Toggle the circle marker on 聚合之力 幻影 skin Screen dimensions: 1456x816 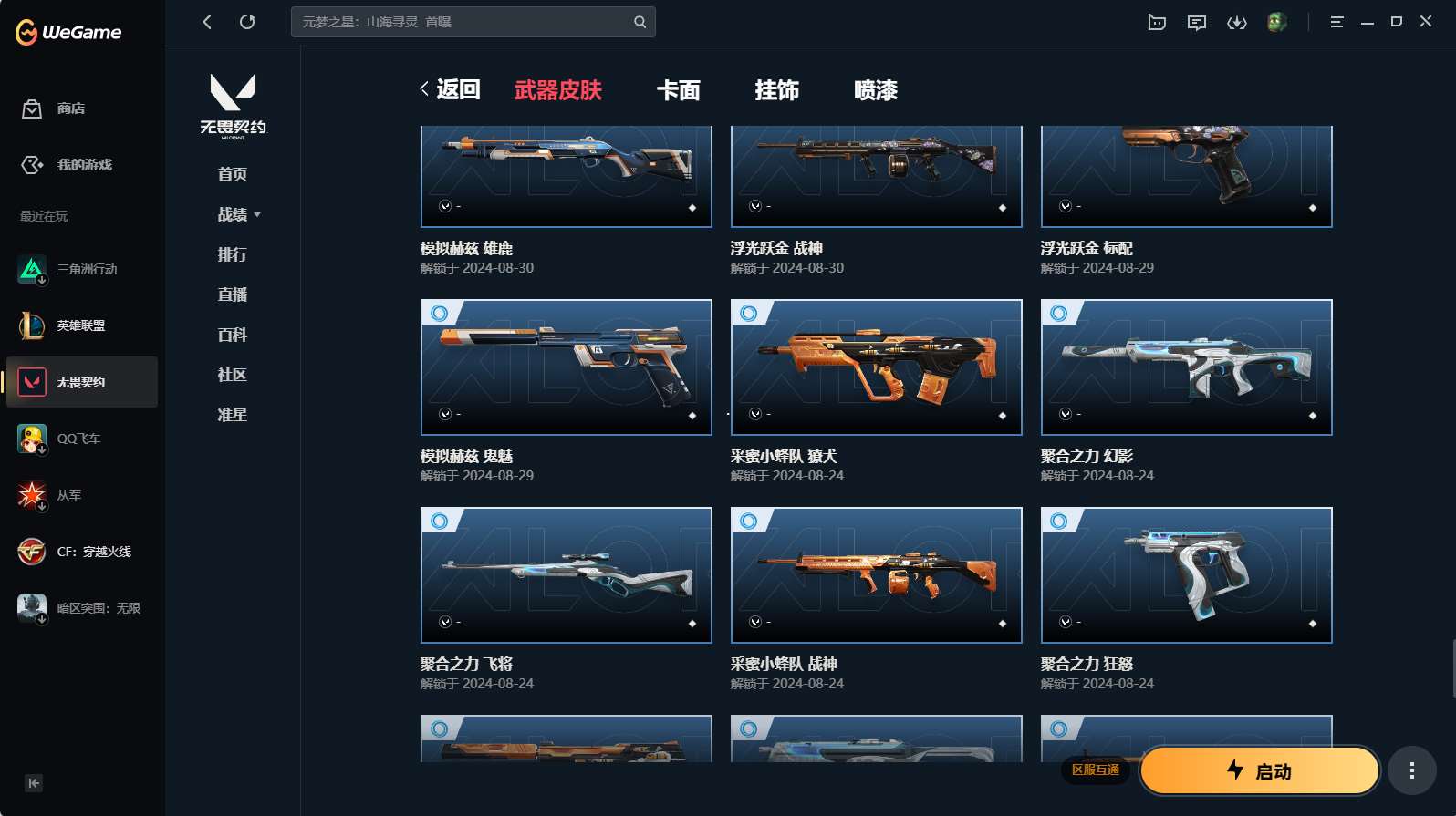1059,314
